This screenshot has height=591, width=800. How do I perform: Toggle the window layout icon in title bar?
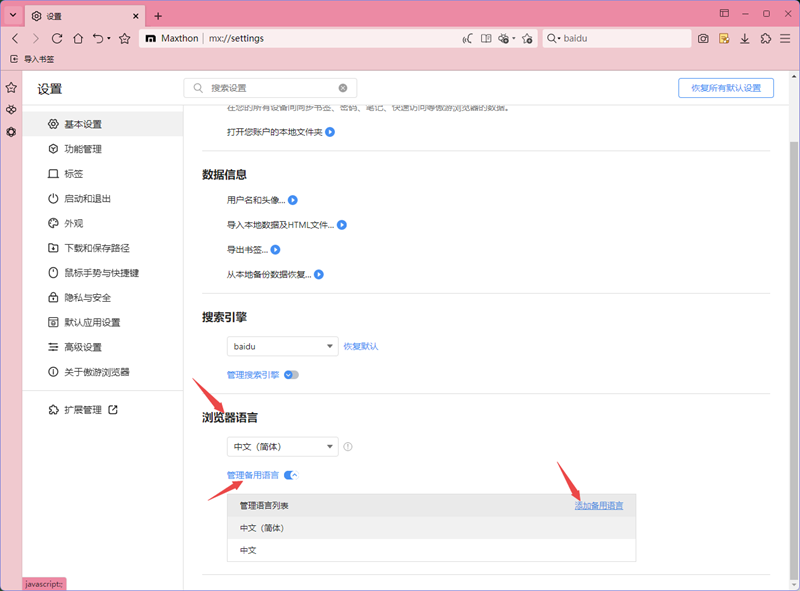724,14
